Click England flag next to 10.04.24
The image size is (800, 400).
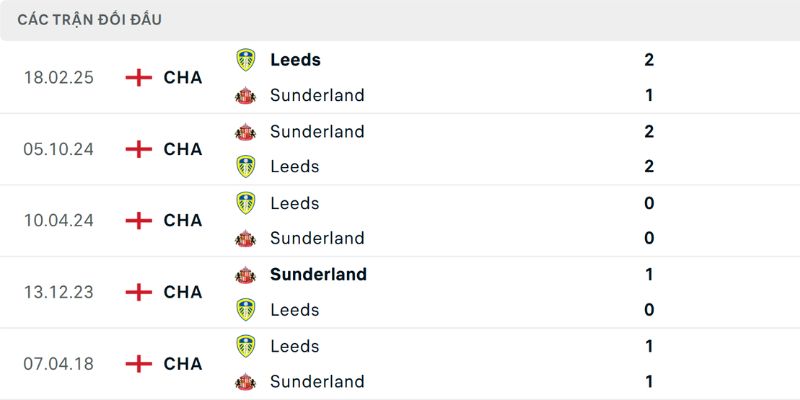click(138, 220)
